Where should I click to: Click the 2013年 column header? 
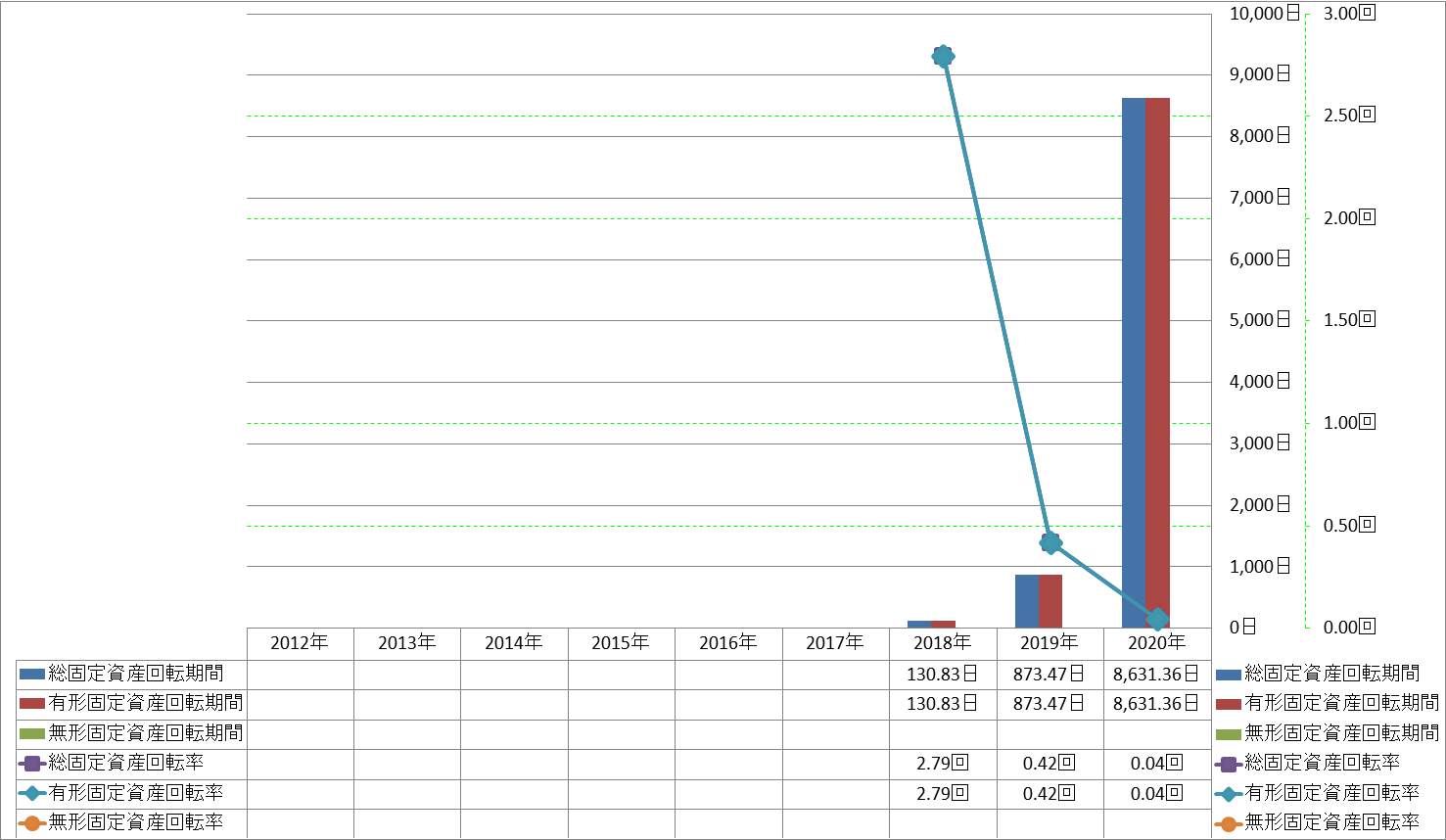[407, 643]
